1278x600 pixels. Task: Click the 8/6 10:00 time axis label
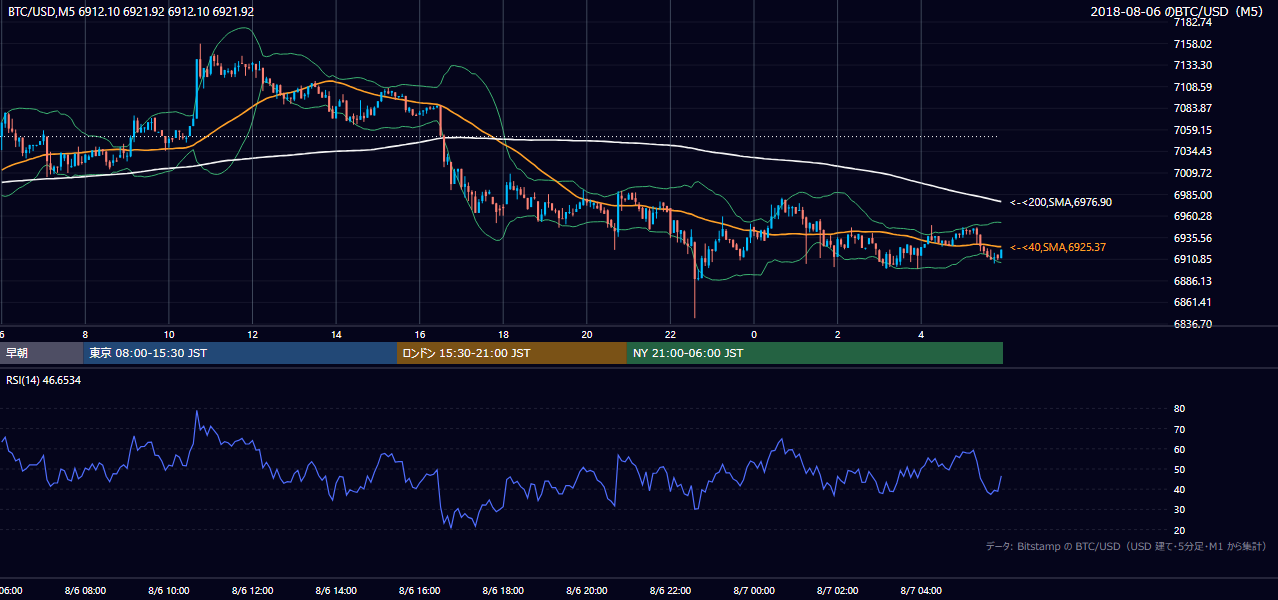pyautogui.click(x=169, y=591)
